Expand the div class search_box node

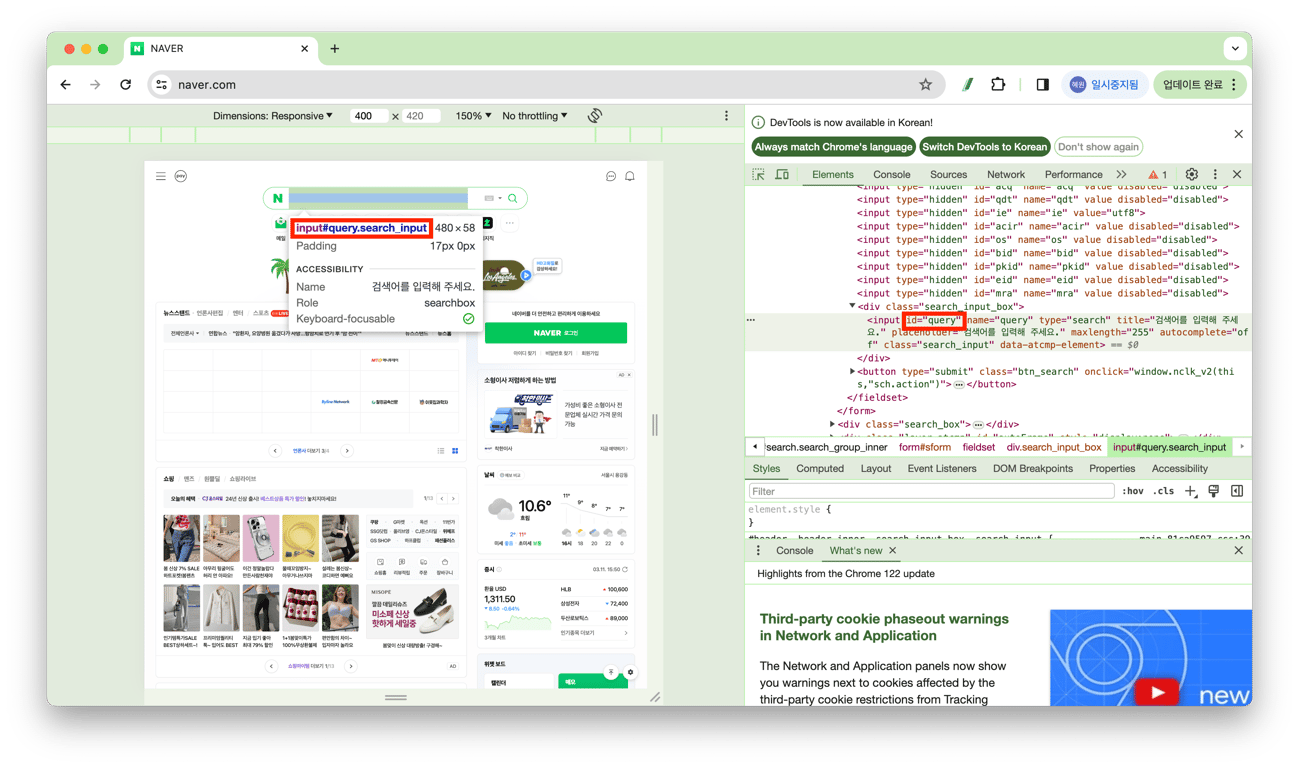click(x=832, y=424)
